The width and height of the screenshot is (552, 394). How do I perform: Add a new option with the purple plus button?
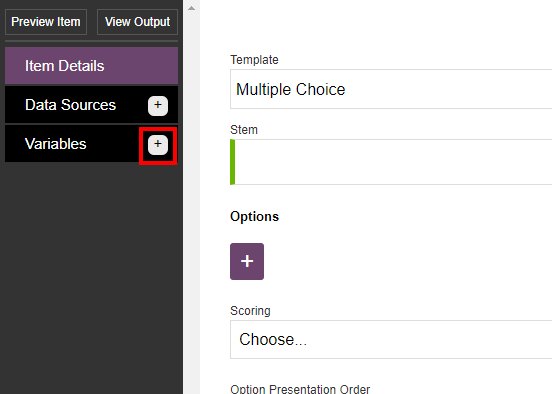pyautogui.click(x=247, y=262)
